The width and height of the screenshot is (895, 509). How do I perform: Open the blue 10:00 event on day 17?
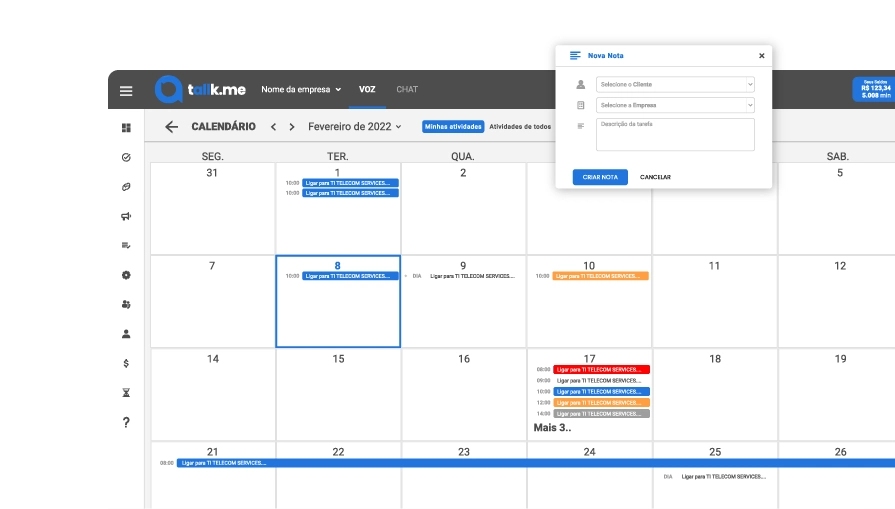(x=602, y=391)
